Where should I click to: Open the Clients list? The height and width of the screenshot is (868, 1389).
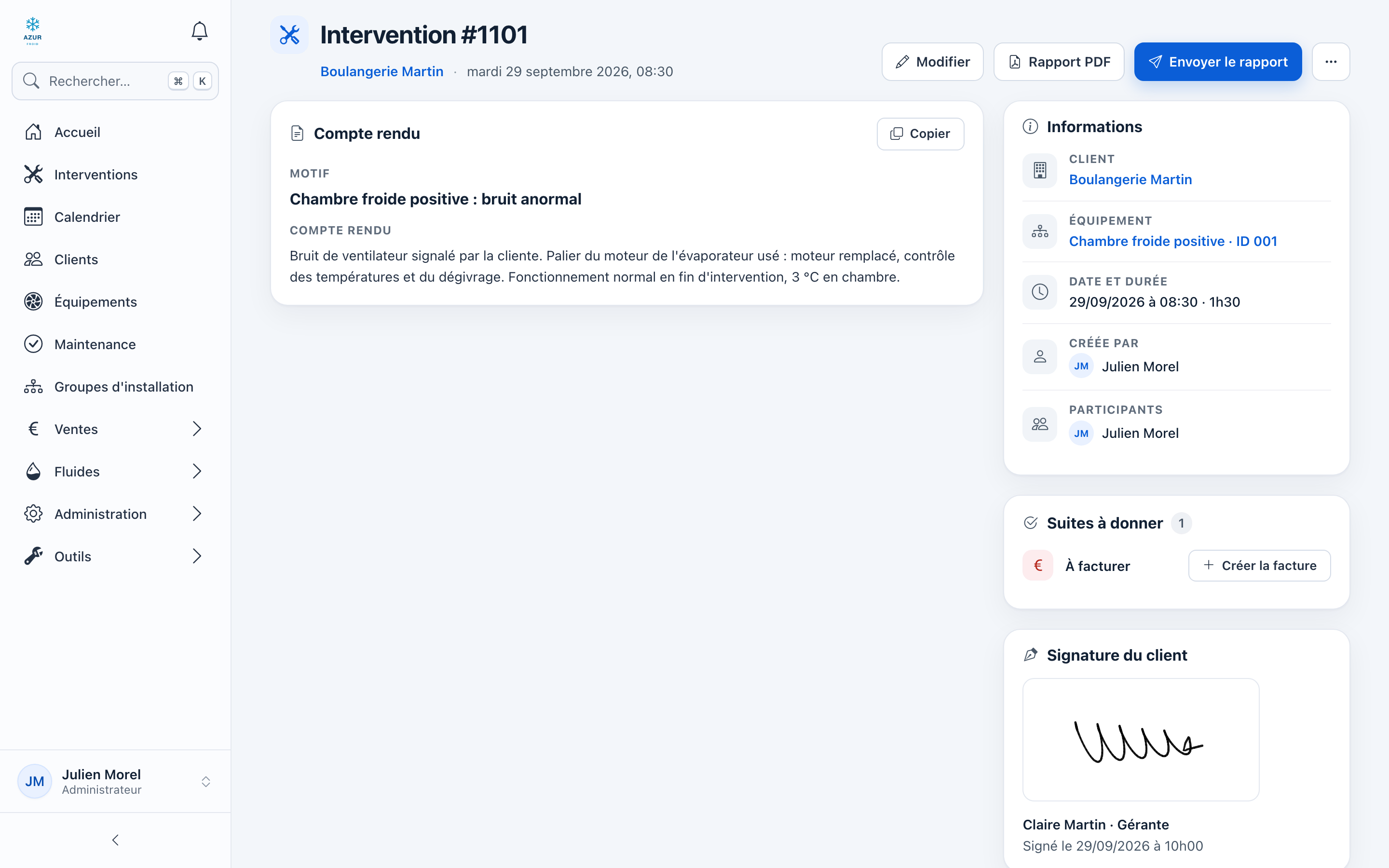115,259
